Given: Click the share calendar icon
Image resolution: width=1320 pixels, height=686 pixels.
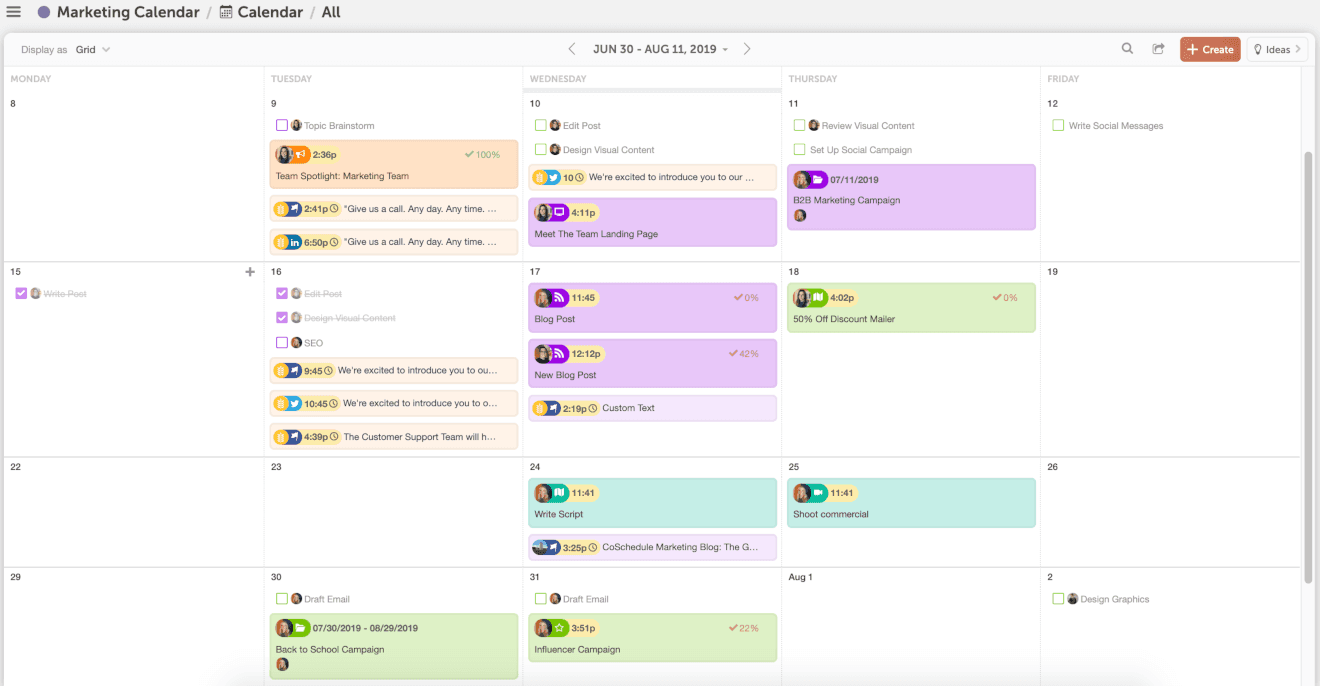Looking at the screenshot, I should (1158, 49).
